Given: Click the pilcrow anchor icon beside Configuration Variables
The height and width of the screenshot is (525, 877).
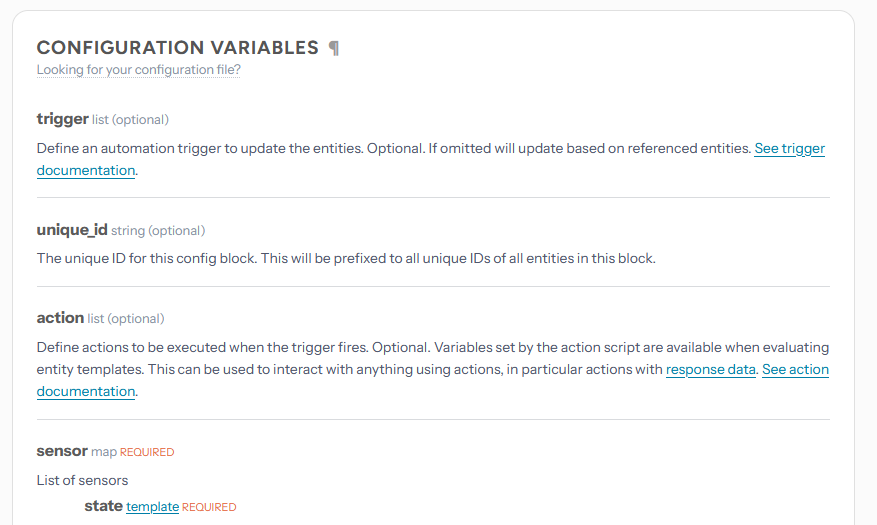Looking at the screenshot, I should pyautogui.click(x=334, y=49).
